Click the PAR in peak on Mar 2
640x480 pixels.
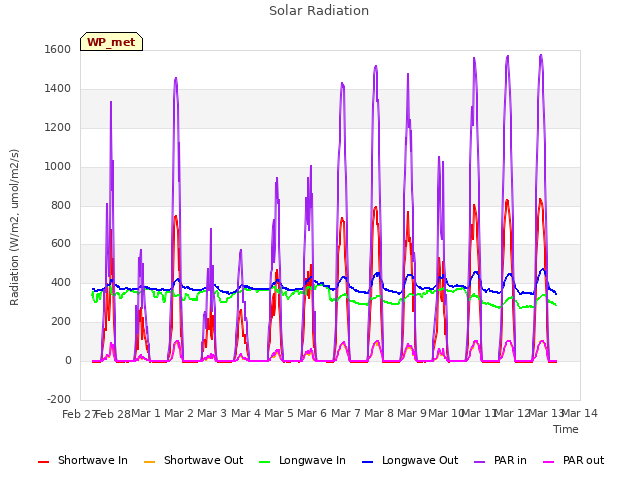click(x=176, y=78)
